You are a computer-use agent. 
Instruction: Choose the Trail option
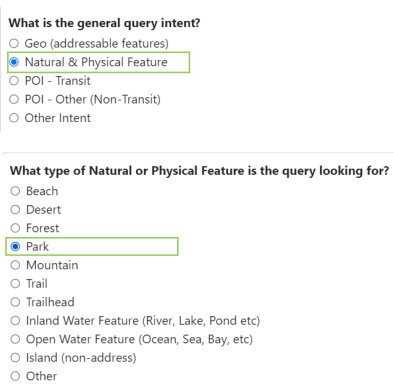[15, 284]
